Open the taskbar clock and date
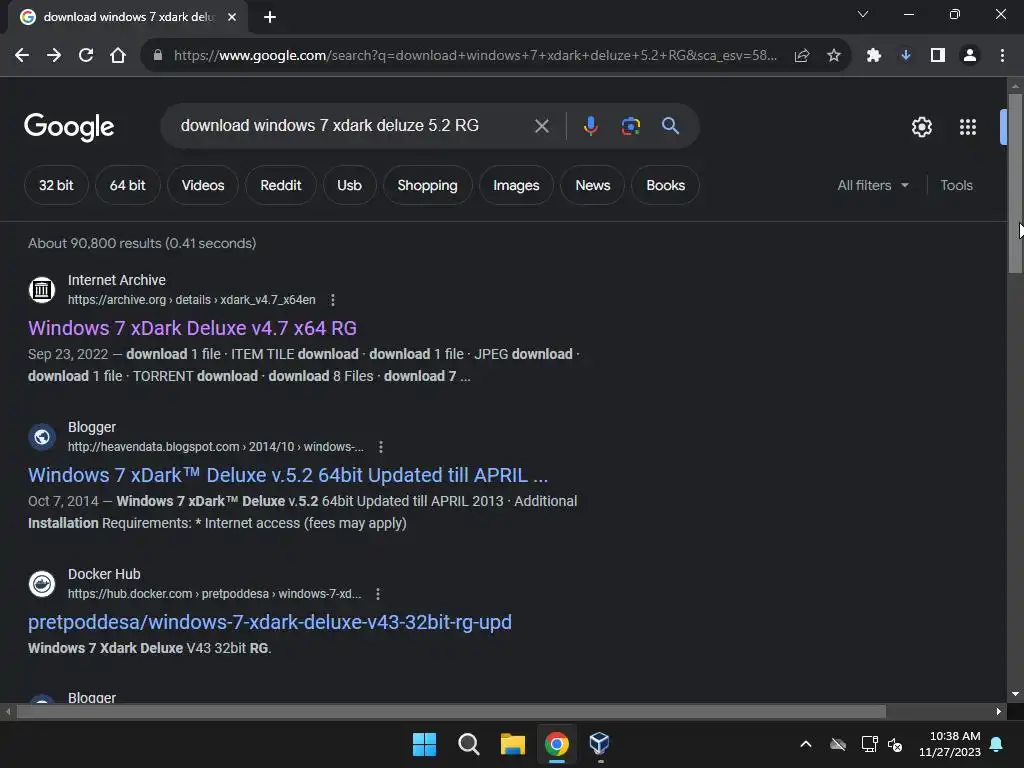Image resolution: width=1024 pixels, height=768 pixels. pyautogui.click(x=950, y=744)
